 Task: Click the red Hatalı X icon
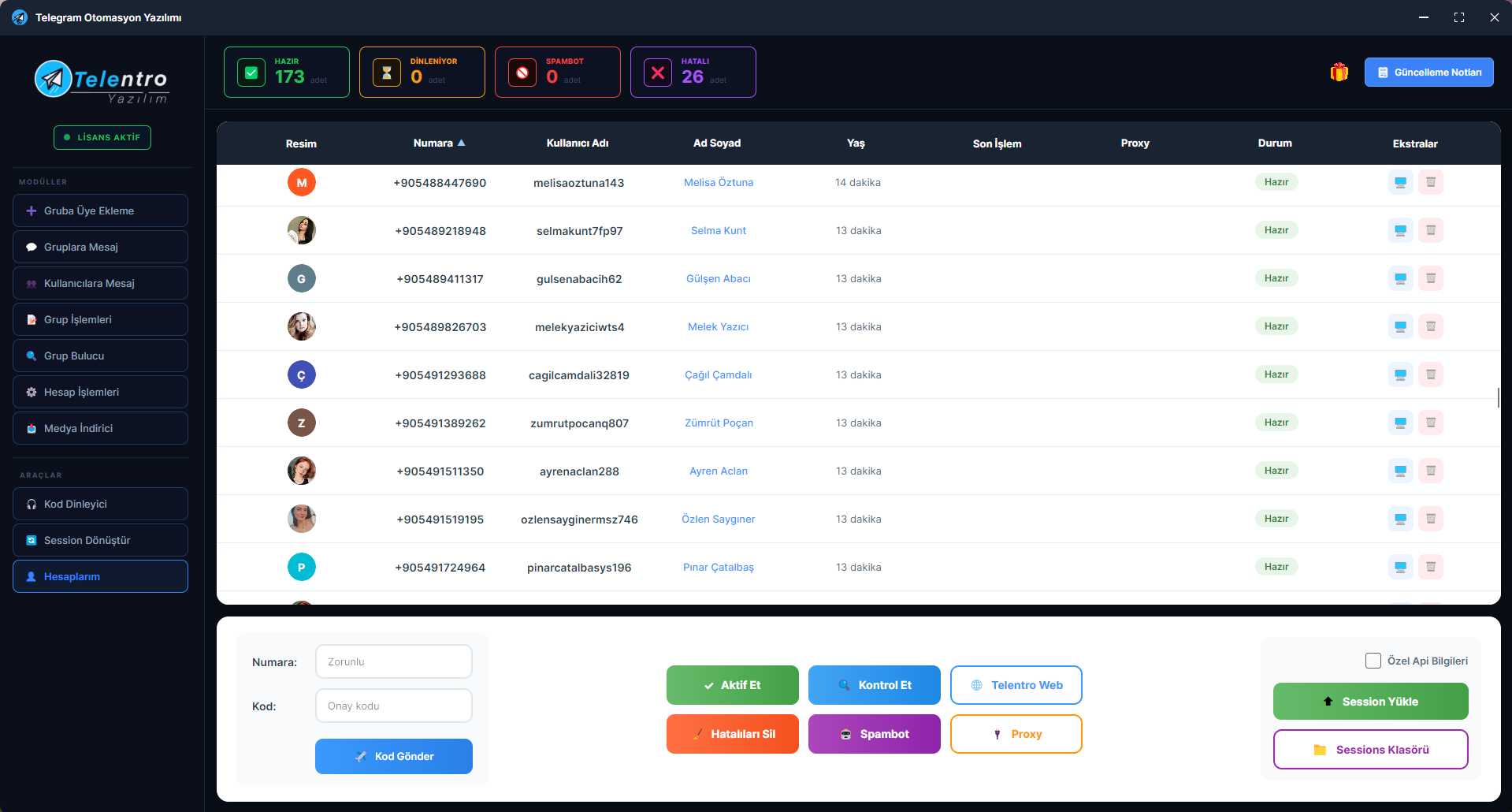658,73
